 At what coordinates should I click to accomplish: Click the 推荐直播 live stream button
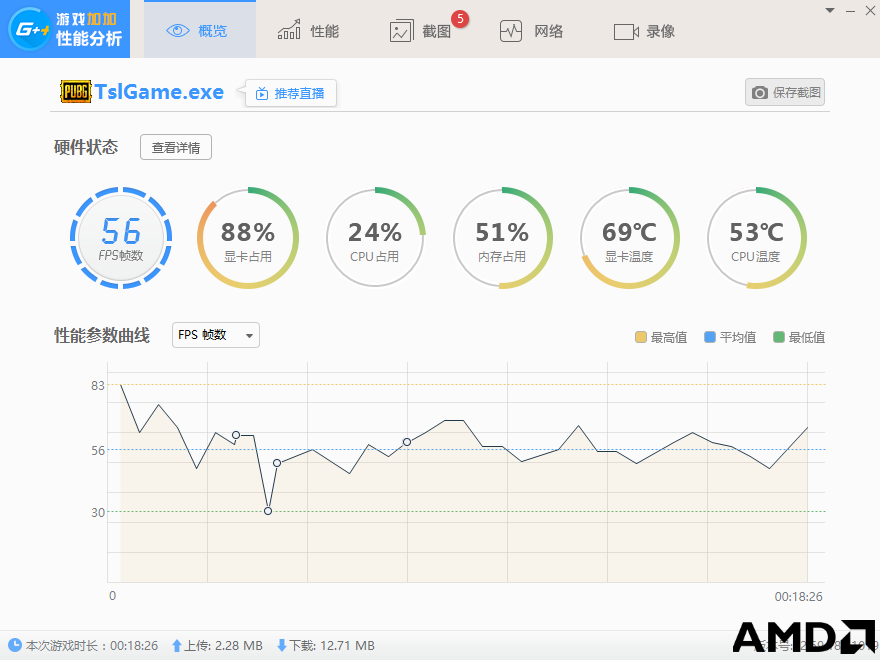[x=291, y=93]
